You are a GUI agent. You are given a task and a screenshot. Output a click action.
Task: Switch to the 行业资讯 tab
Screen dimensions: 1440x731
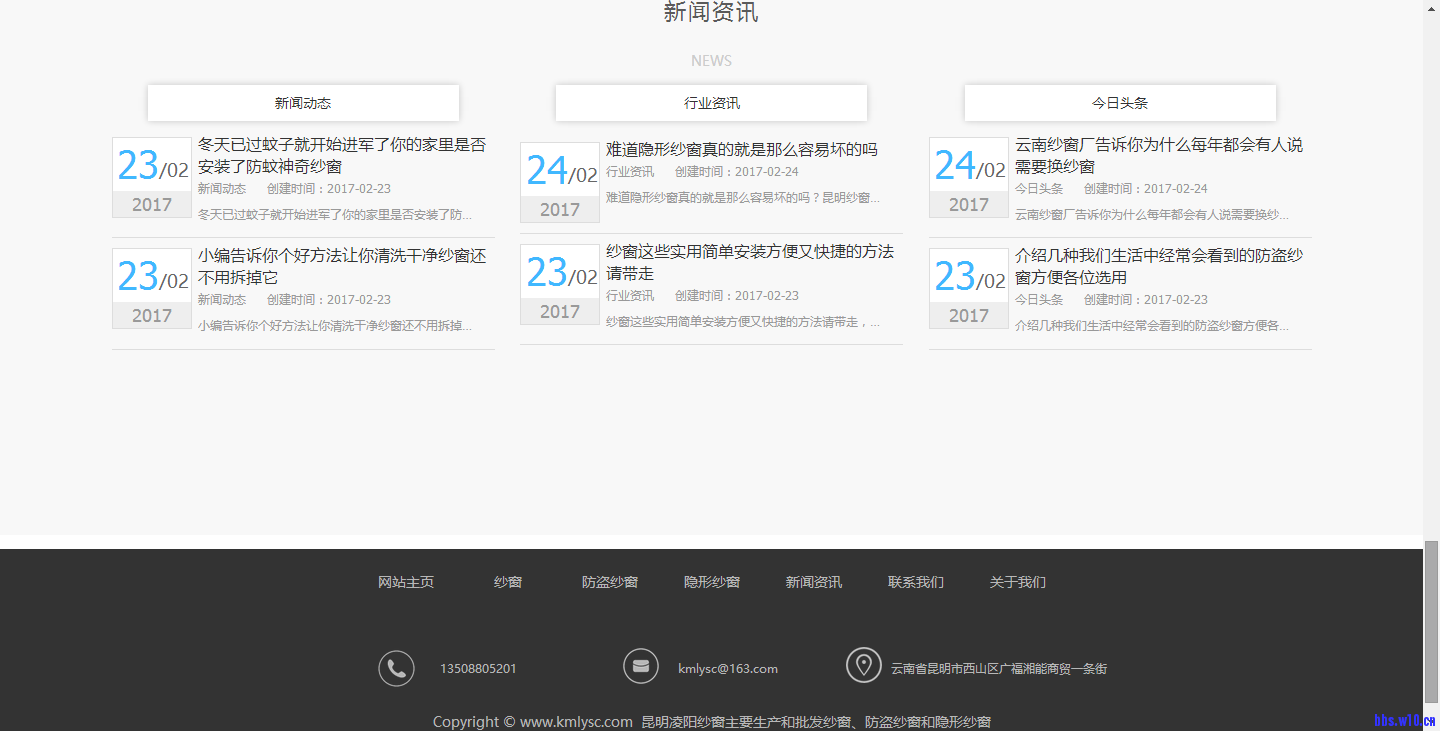tap(711, 103)
